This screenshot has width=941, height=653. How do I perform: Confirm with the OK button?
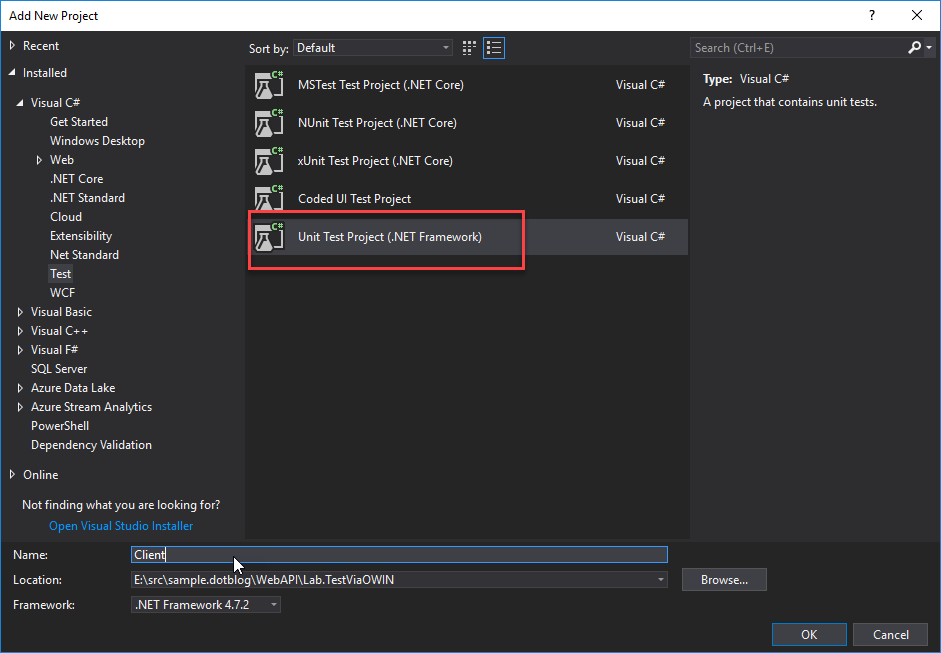(809, 634)
